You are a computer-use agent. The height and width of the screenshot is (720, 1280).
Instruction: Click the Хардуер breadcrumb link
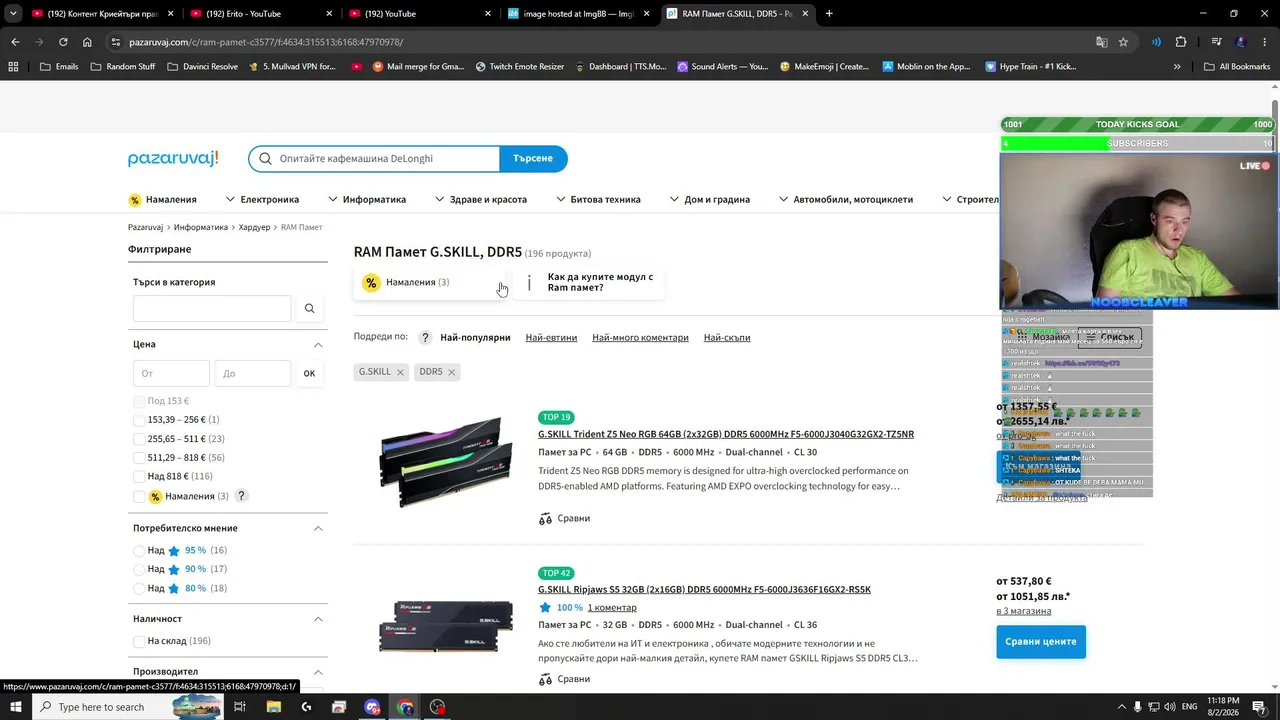tap(255, 228)
